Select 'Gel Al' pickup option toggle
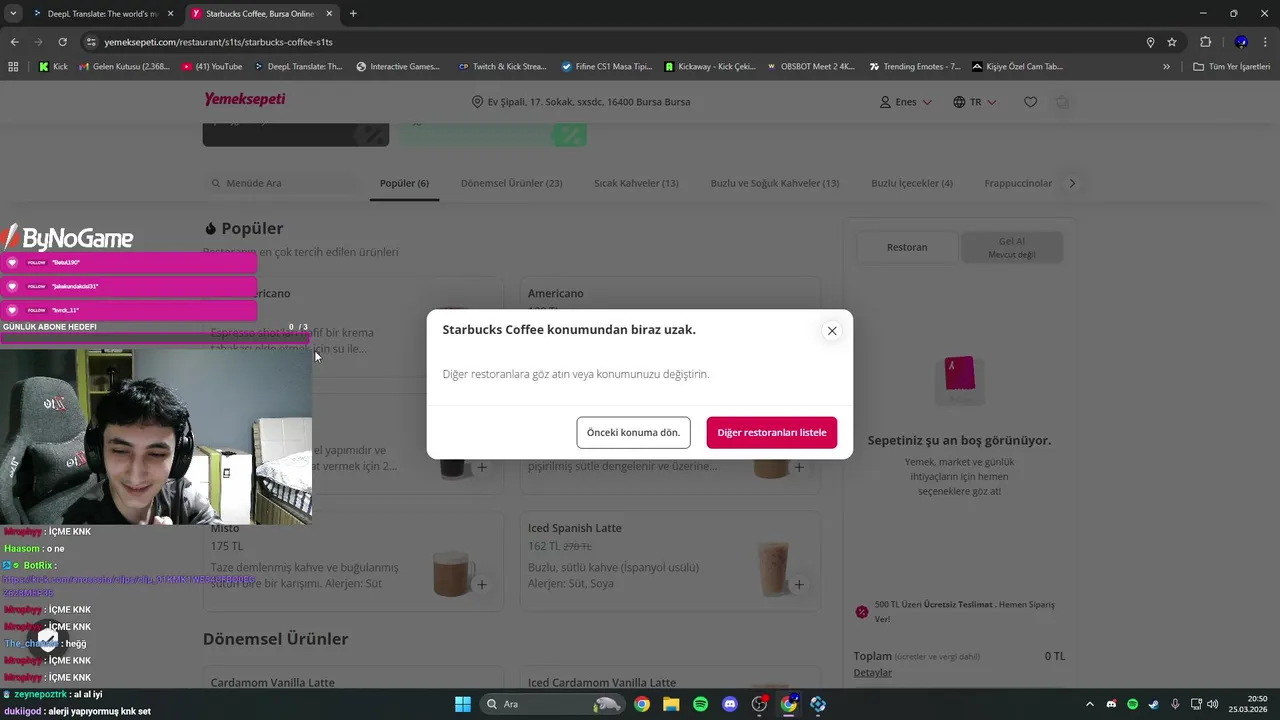The image size is (1280, 720). click(1011, 247)
